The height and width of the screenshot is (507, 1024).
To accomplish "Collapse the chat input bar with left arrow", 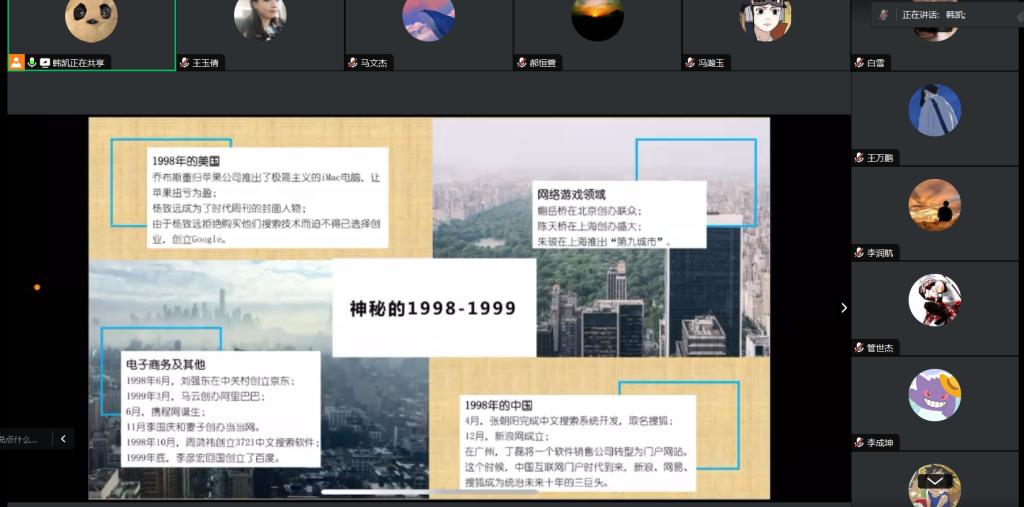I will (63, 438).
